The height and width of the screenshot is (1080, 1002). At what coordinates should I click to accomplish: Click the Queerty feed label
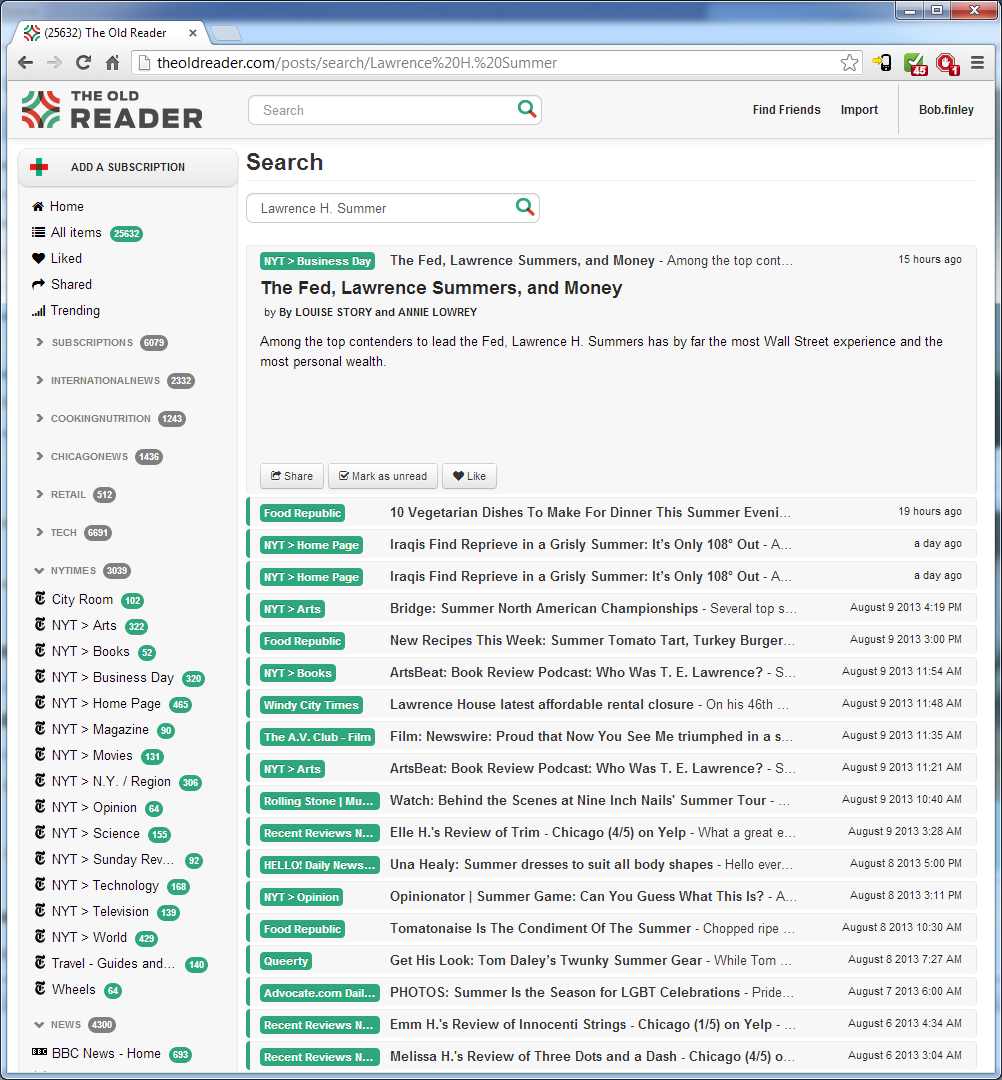286,961
